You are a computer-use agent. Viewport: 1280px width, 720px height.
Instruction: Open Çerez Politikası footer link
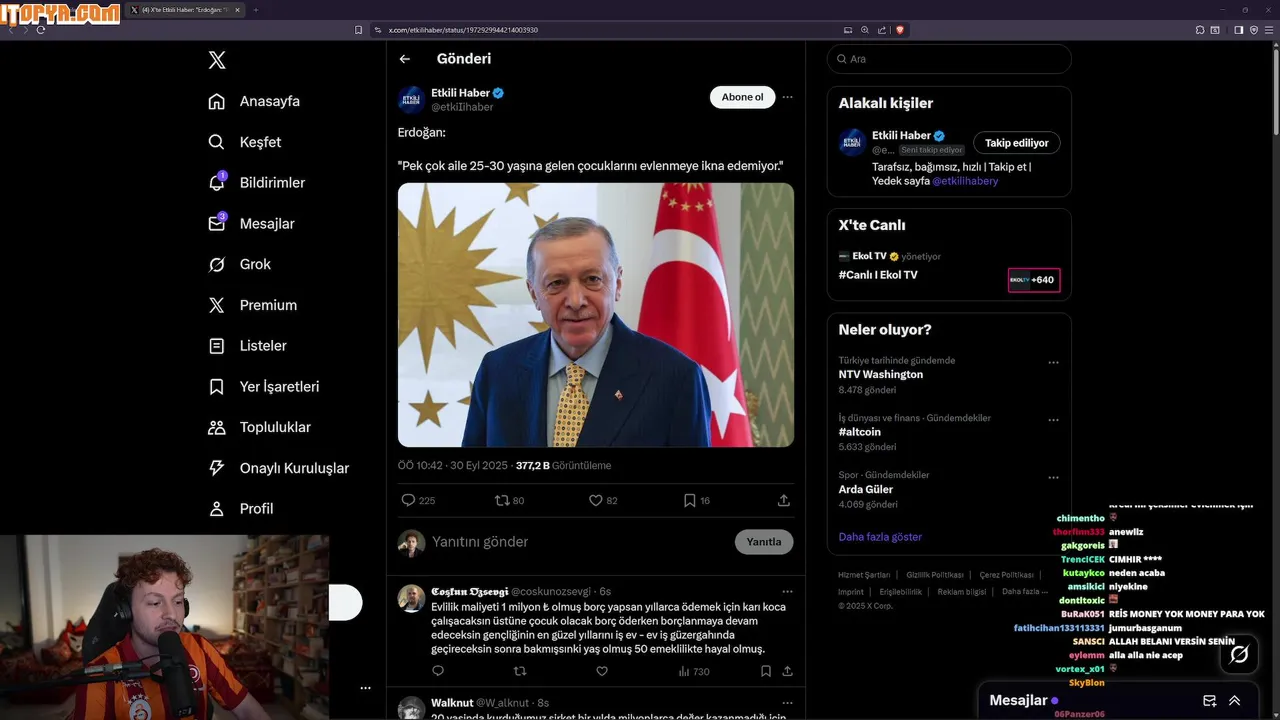pos(1006,576)
